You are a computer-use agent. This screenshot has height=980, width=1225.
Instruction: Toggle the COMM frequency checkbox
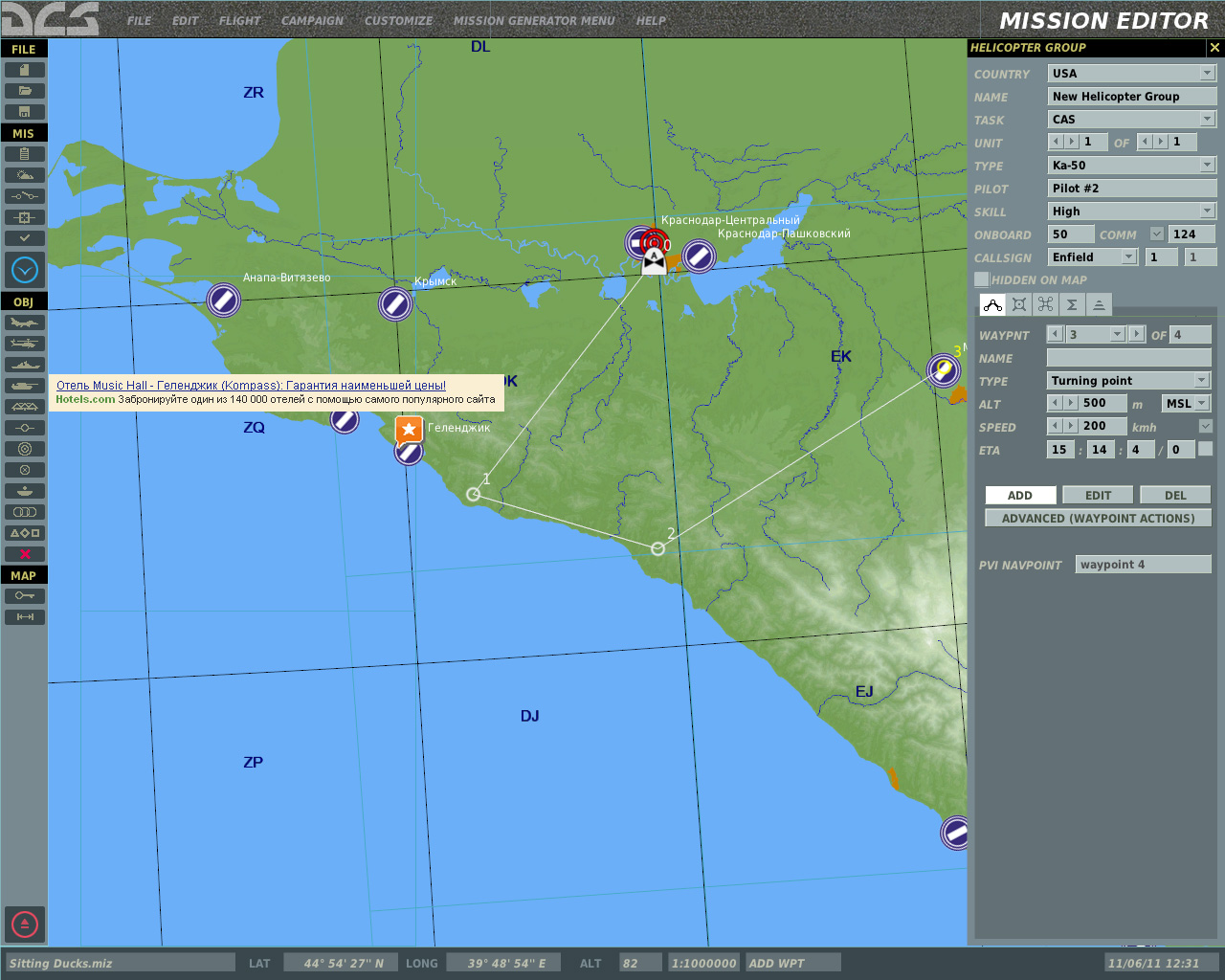(x=1156, y=234)
